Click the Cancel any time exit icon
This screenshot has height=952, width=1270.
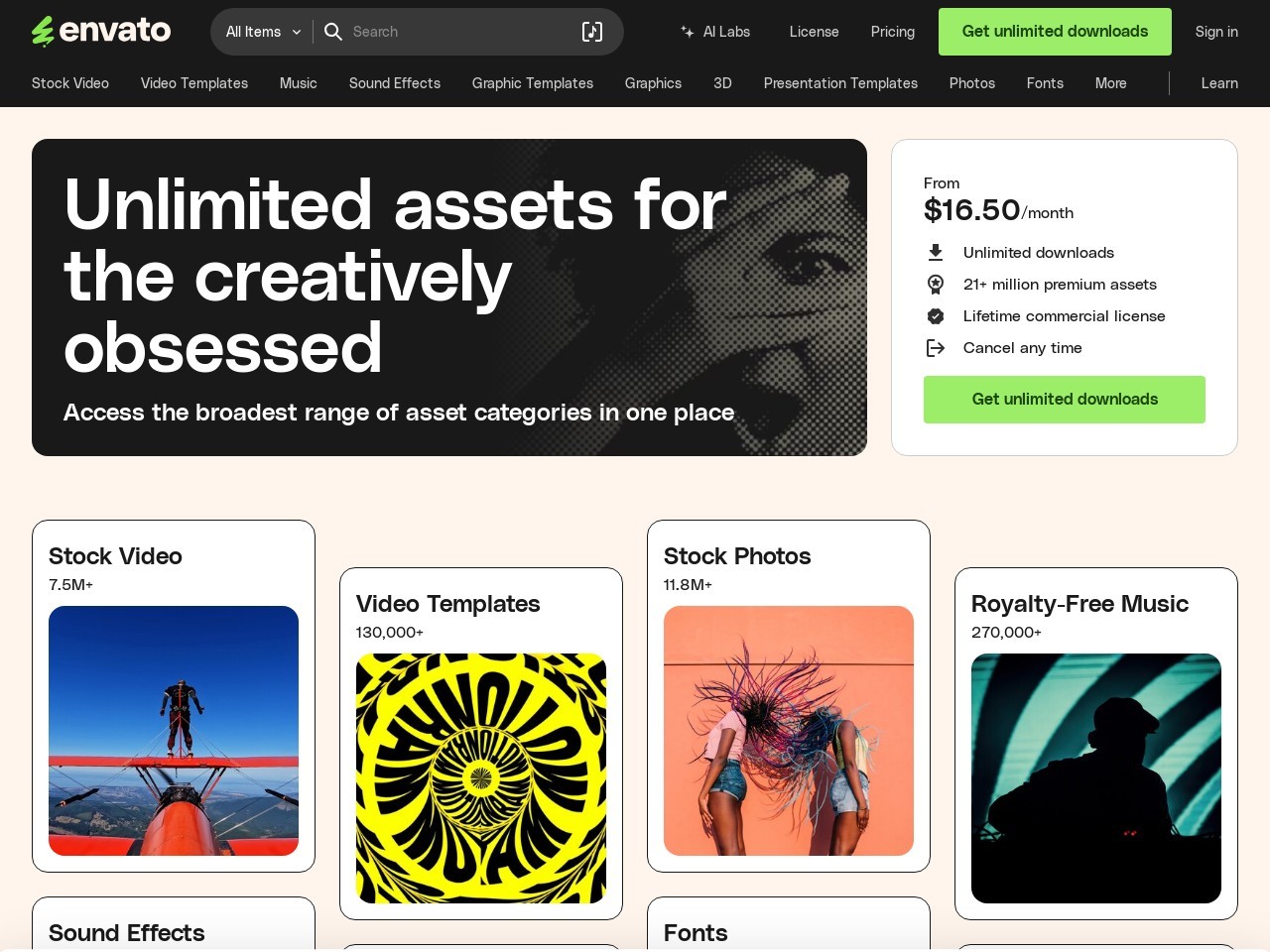click(936, 348)
